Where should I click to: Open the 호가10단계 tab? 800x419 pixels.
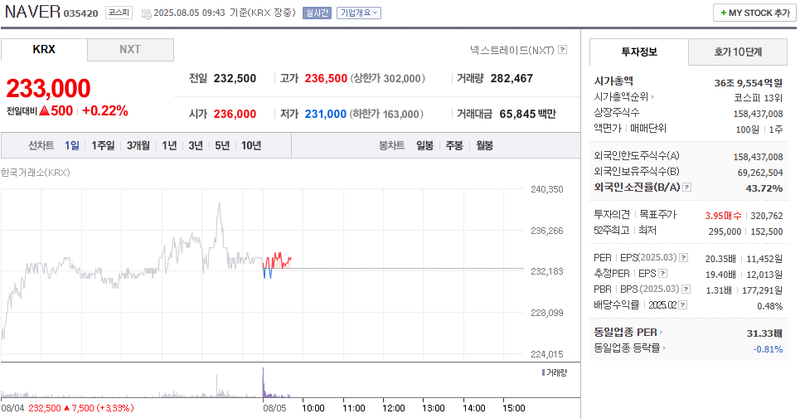coord(738,52)
